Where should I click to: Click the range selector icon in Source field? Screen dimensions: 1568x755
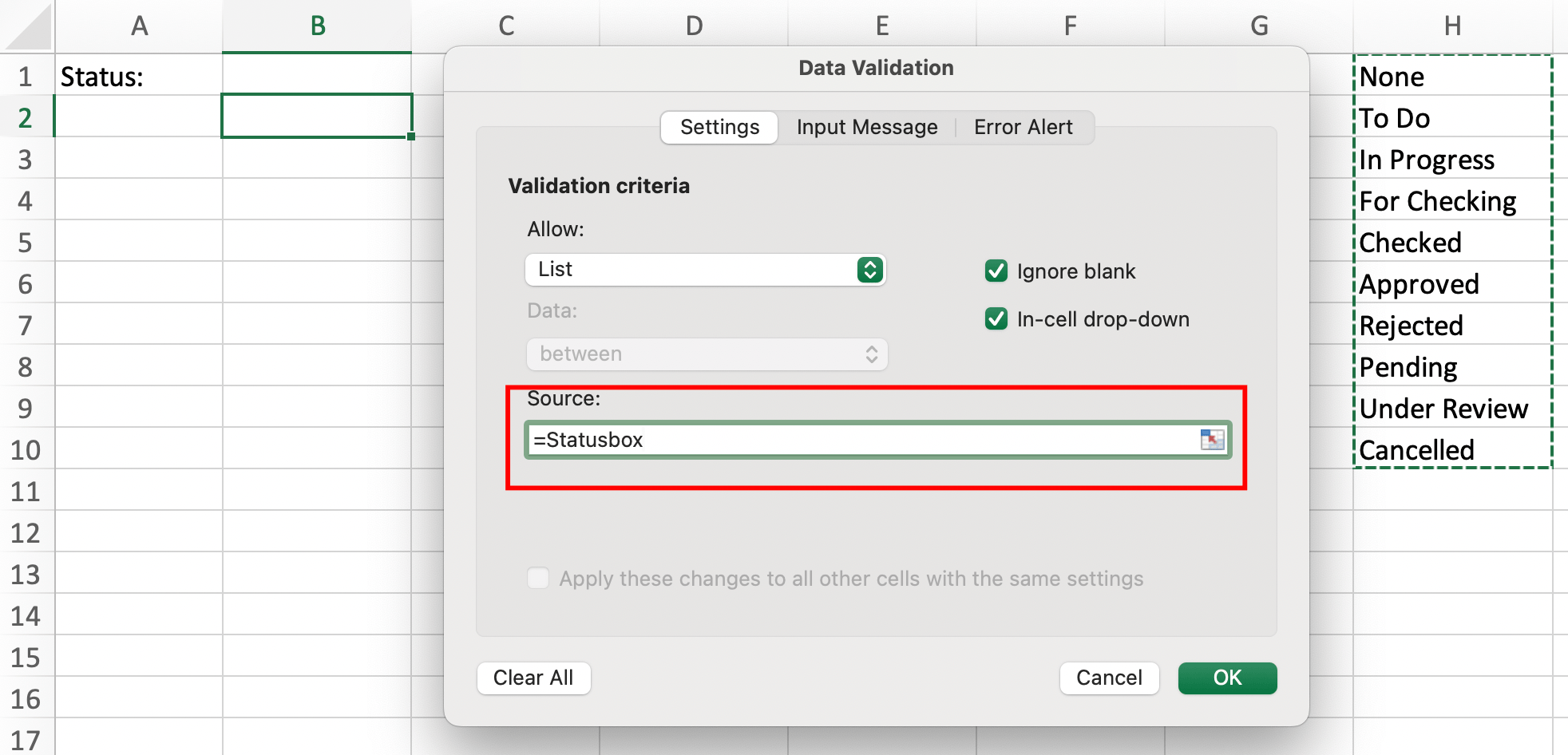coord(1212,440)
